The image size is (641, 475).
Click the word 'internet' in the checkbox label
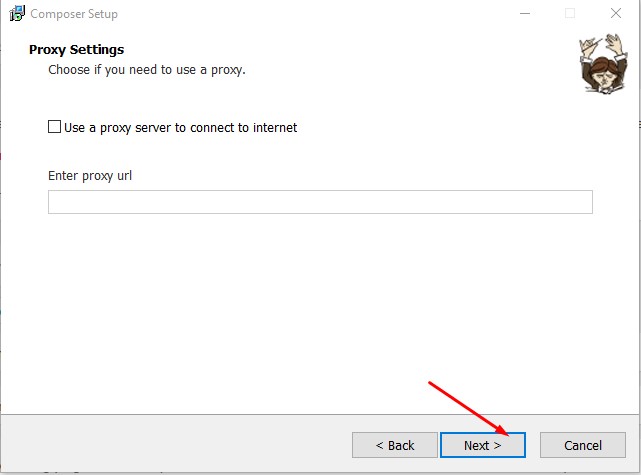point(275,127)
